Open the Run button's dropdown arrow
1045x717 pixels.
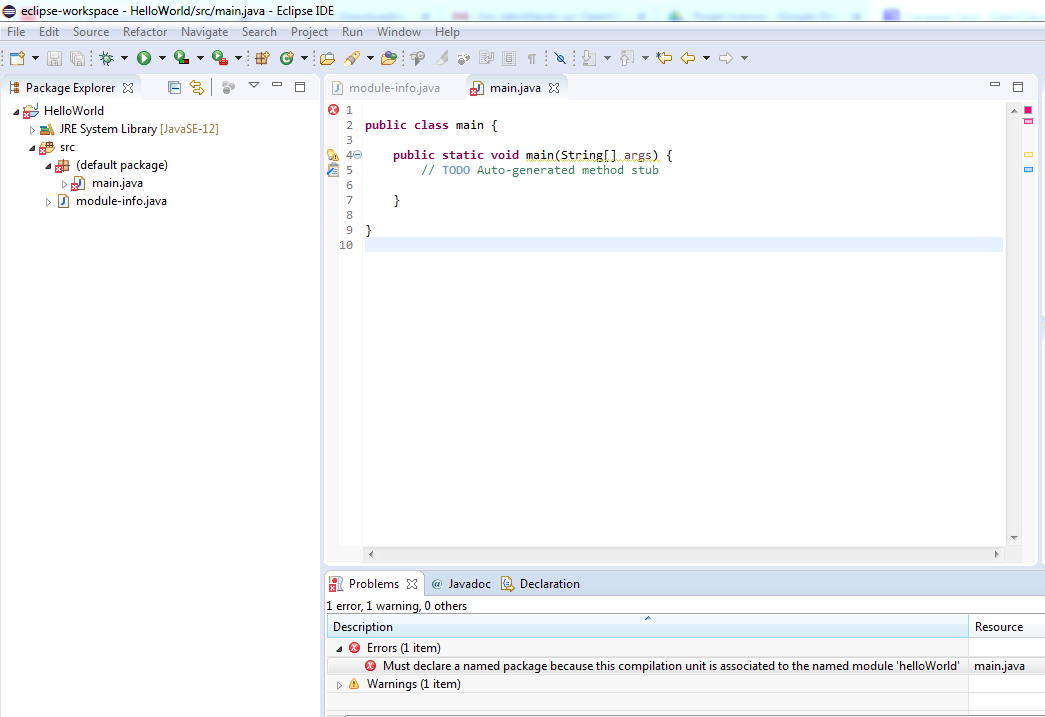point(162,59)
